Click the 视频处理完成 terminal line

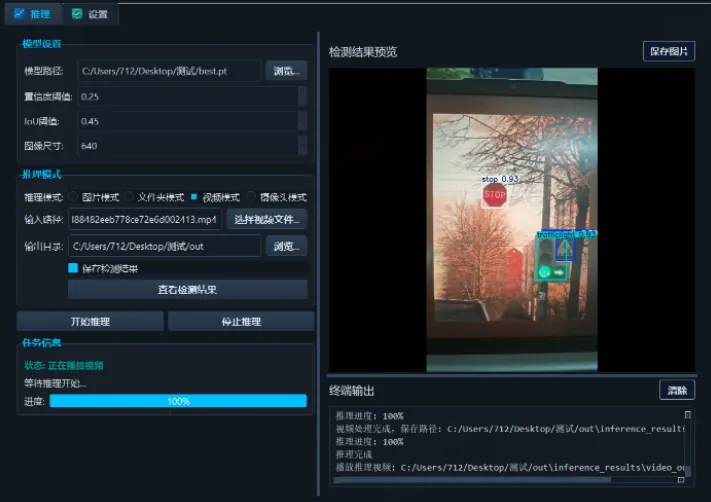[x=510, y=429]
